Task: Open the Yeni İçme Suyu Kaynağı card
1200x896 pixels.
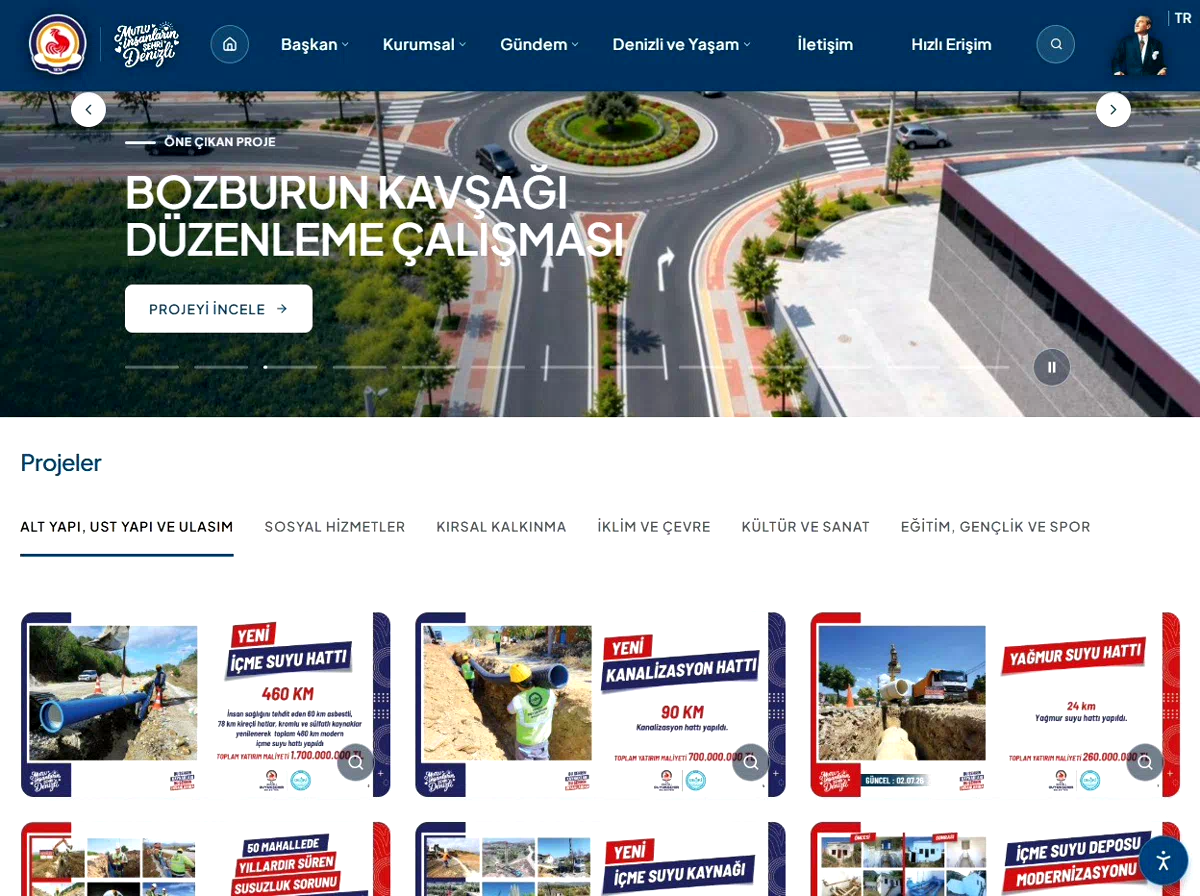Action: pos(600,859)
